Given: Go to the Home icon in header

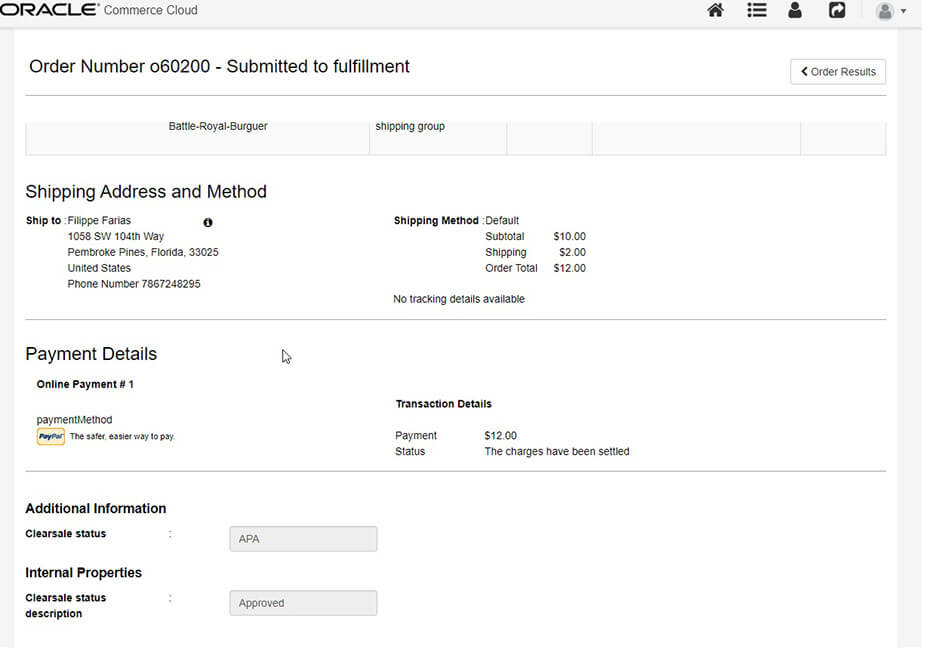Looking at the screenshot, I should [x=715, y=11].
